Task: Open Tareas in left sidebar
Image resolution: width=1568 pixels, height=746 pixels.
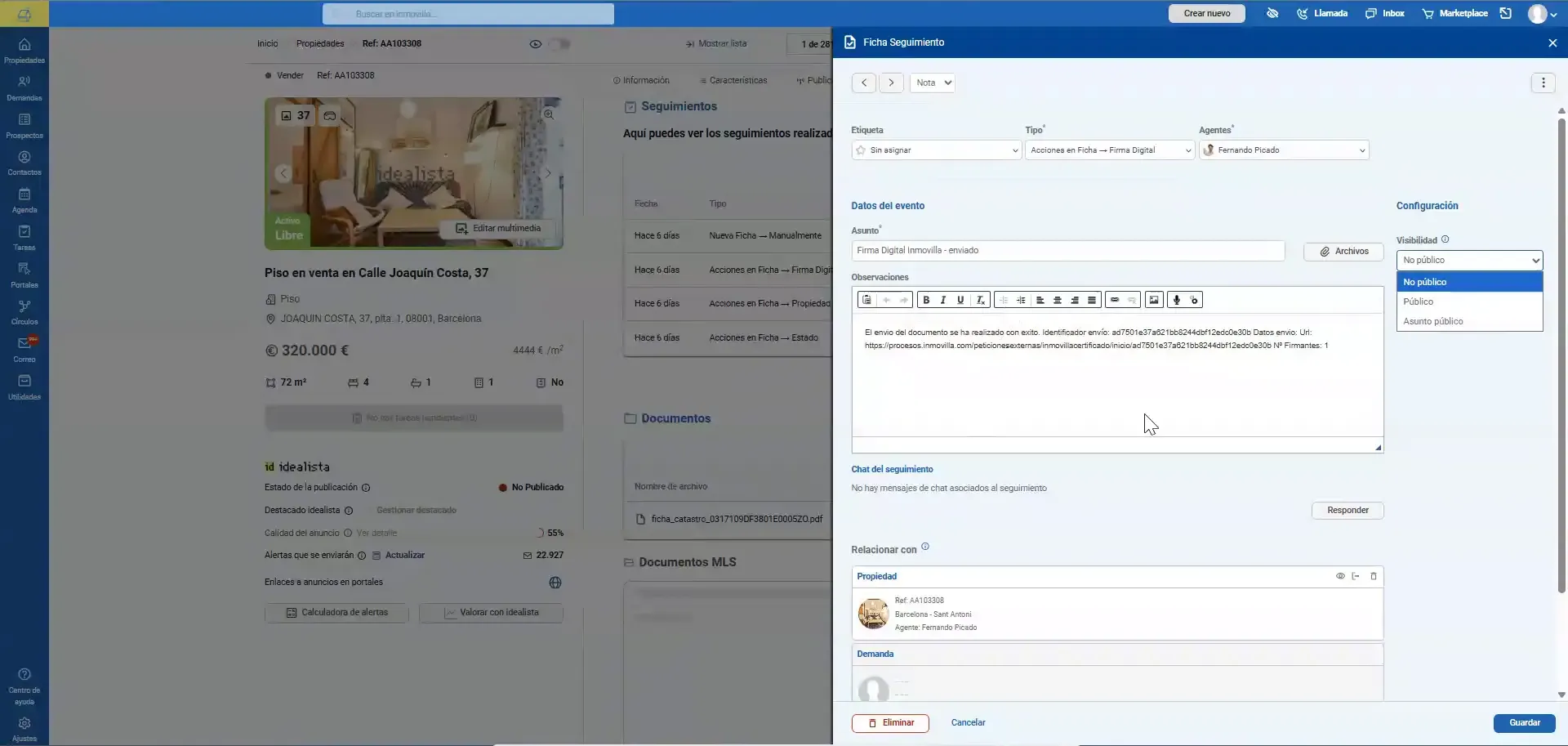Action: point(24,237)
